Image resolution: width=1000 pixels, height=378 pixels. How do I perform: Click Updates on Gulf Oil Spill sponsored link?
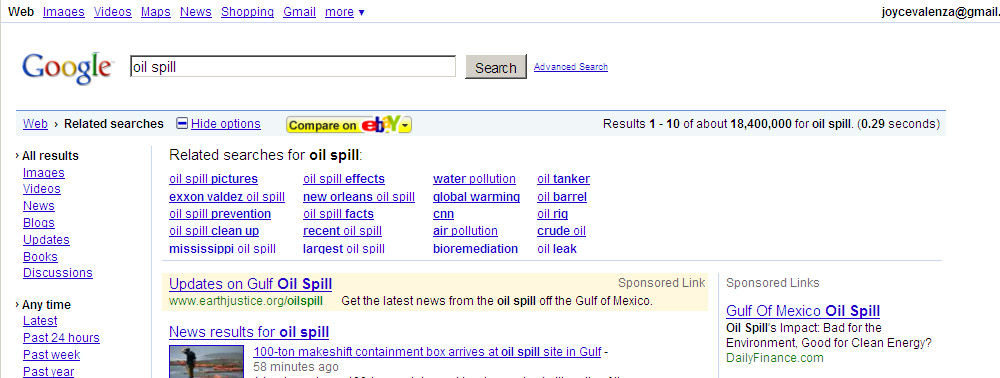[251, 284]
